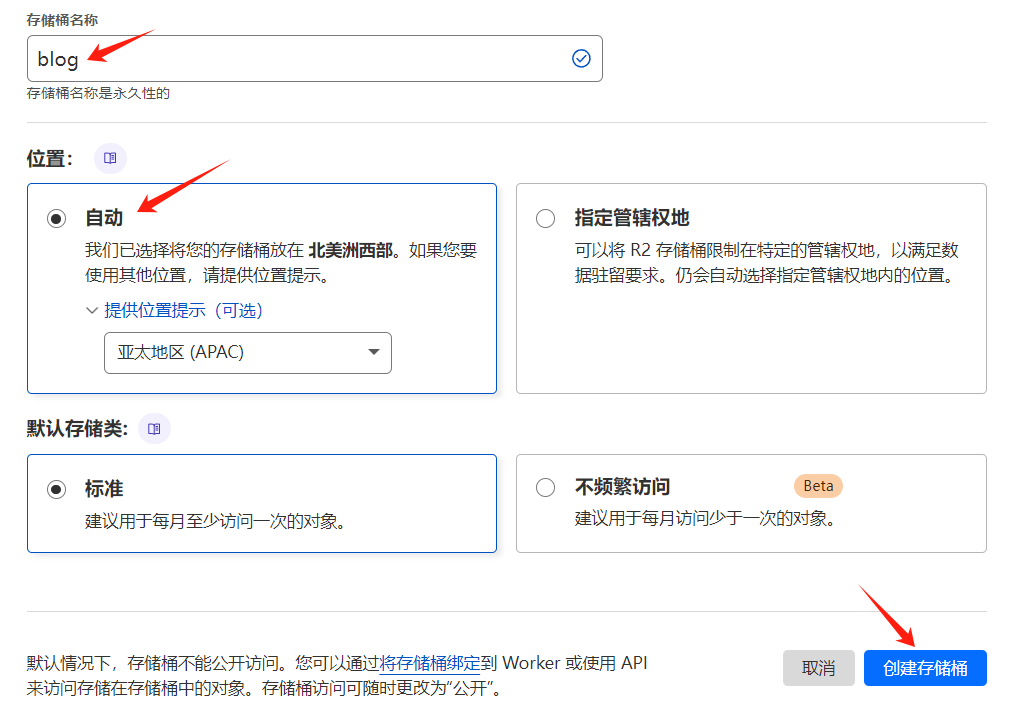1023x720 pixels.
Task: Open the docs icon beside 位置
Action: (110, 158)
